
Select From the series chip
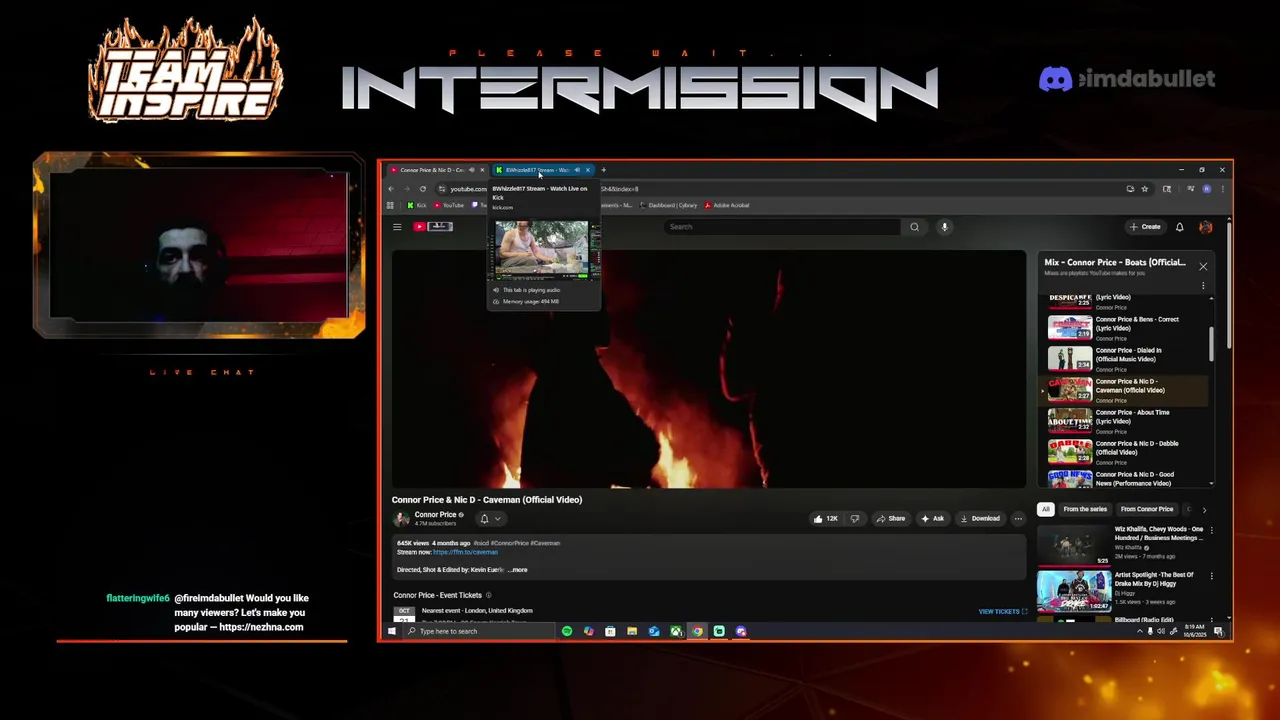1085,509
